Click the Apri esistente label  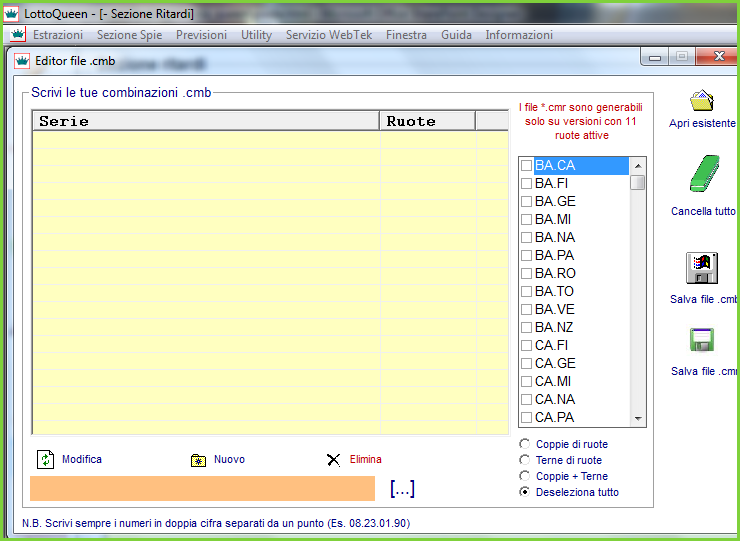[x=702, y=123]
